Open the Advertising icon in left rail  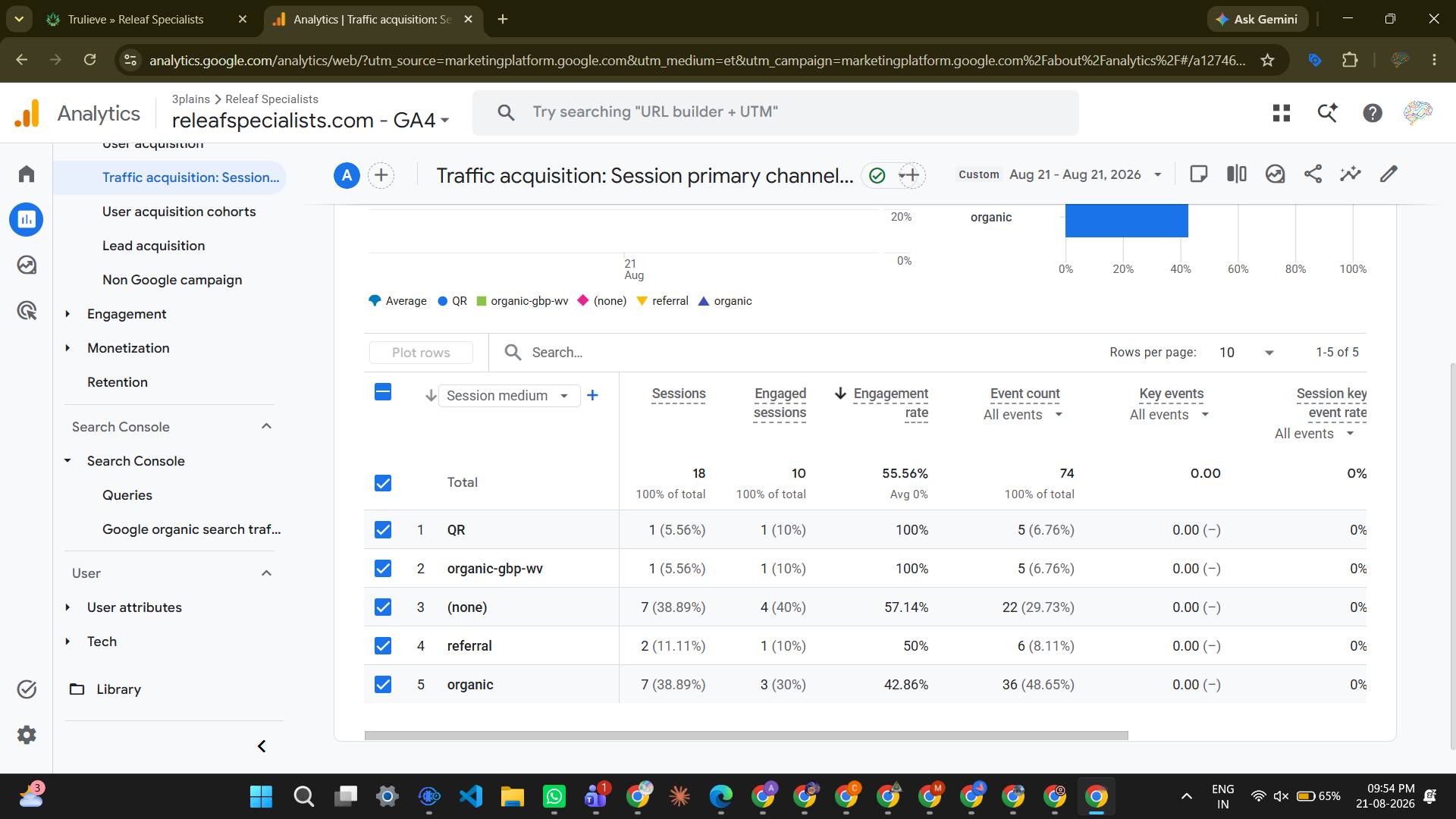27,311
